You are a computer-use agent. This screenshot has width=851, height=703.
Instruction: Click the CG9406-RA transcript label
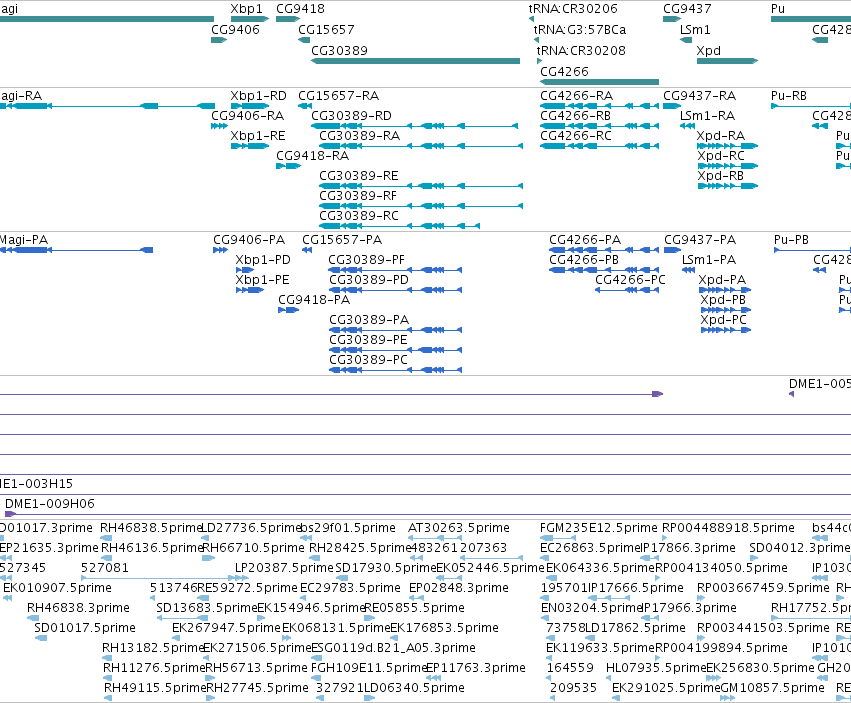247,116
